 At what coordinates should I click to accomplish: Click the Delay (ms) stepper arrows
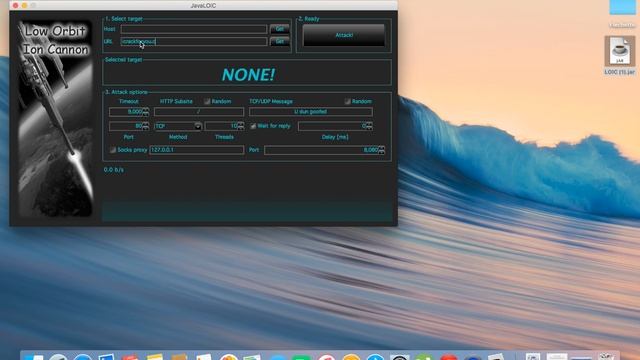[369, 126]
